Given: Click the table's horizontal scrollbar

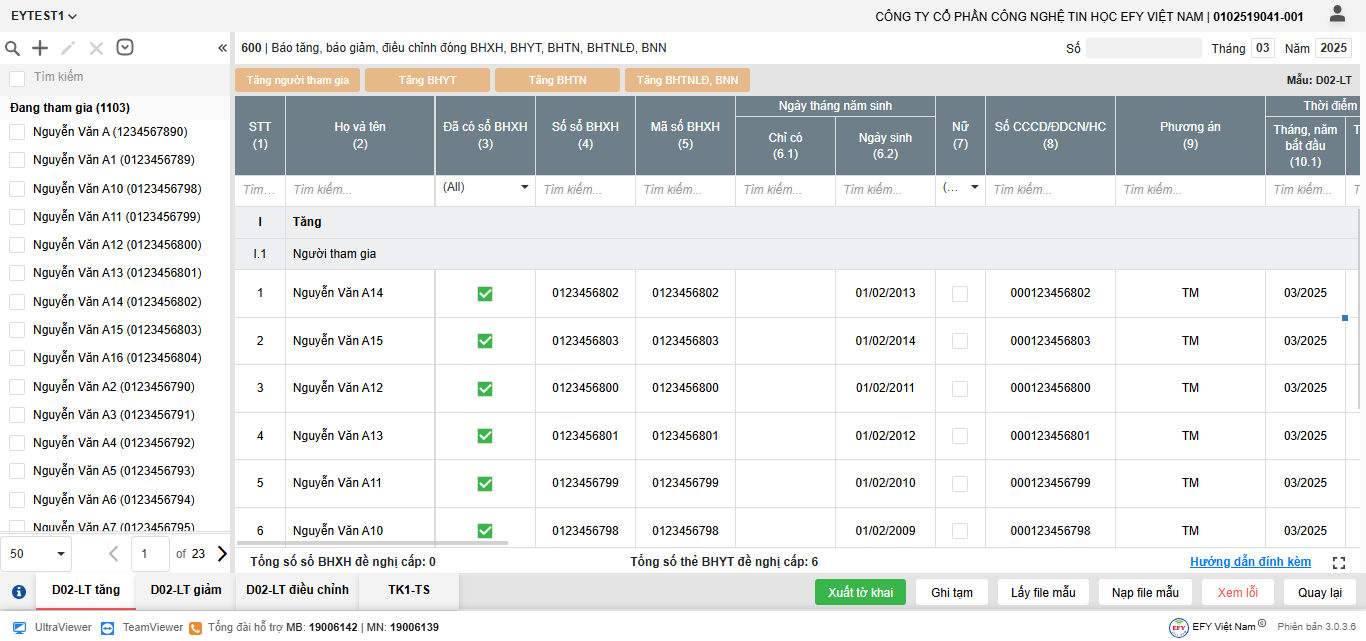Looking at the screenshot, I should coord(373,543).
